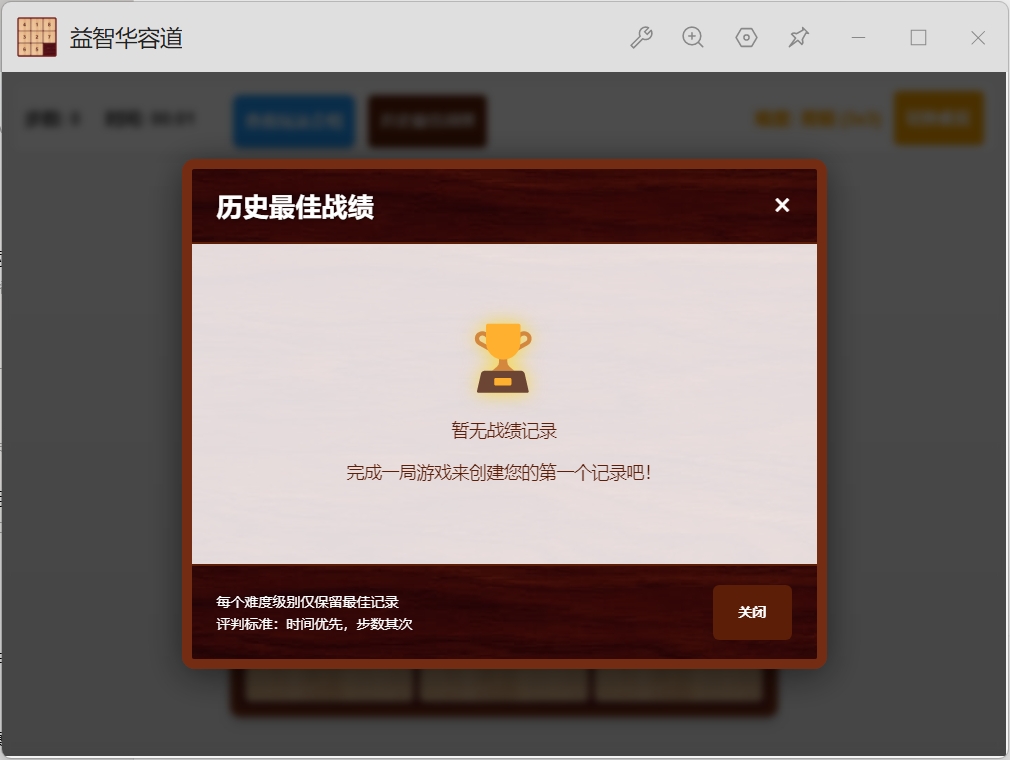Click the 历史最佳战绩 dialog title

click(295, 207)
